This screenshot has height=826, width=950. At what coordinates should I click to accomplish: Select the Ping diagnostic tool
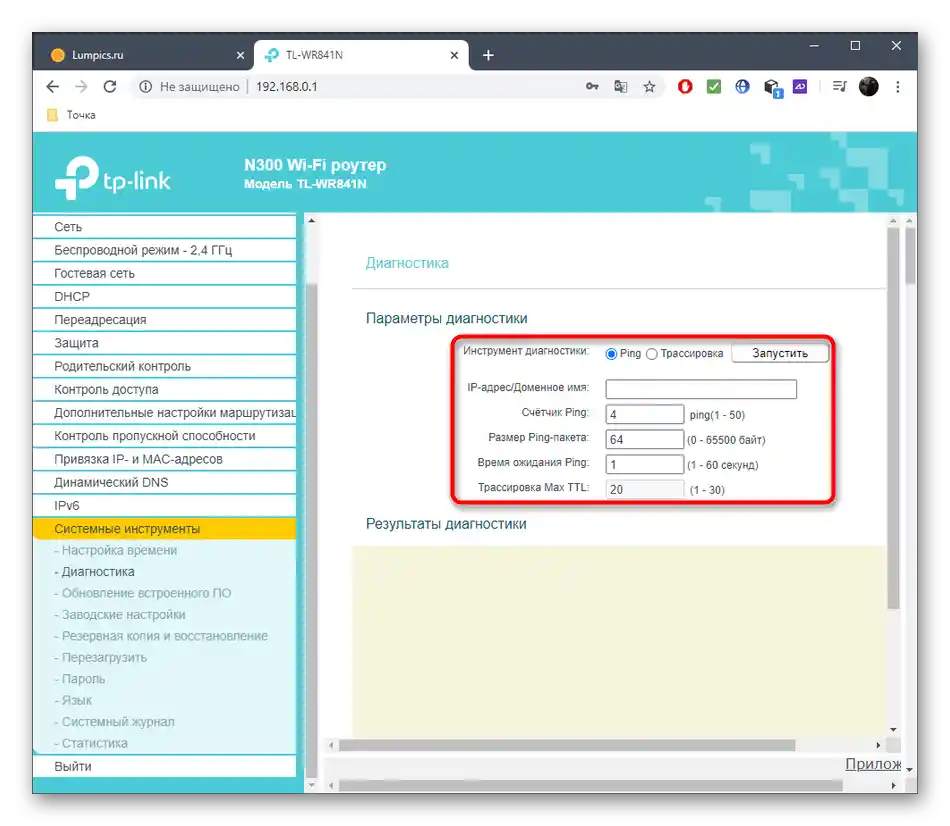[611, 354]
